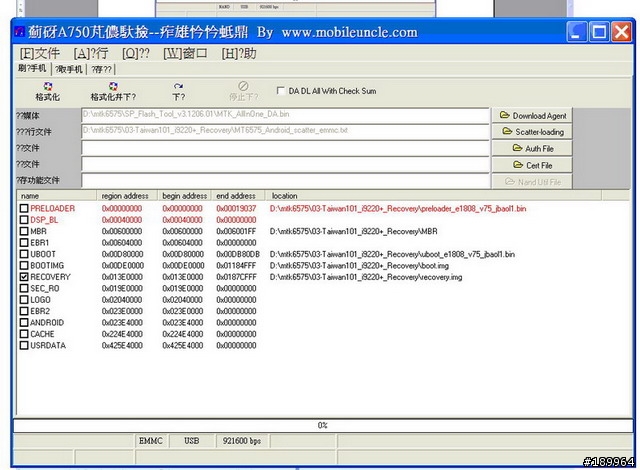640x470 pixels.
Task: Switch to the second phone readback tab
Action: (x=69, y=69)
